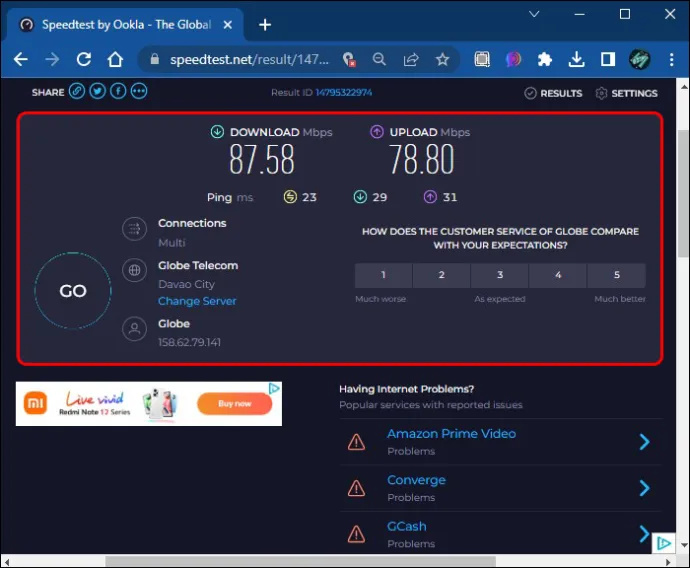Rate customer service 3 As expected
Image resolution: width=690 pixels, height=568 pixels.
(500, 275)
